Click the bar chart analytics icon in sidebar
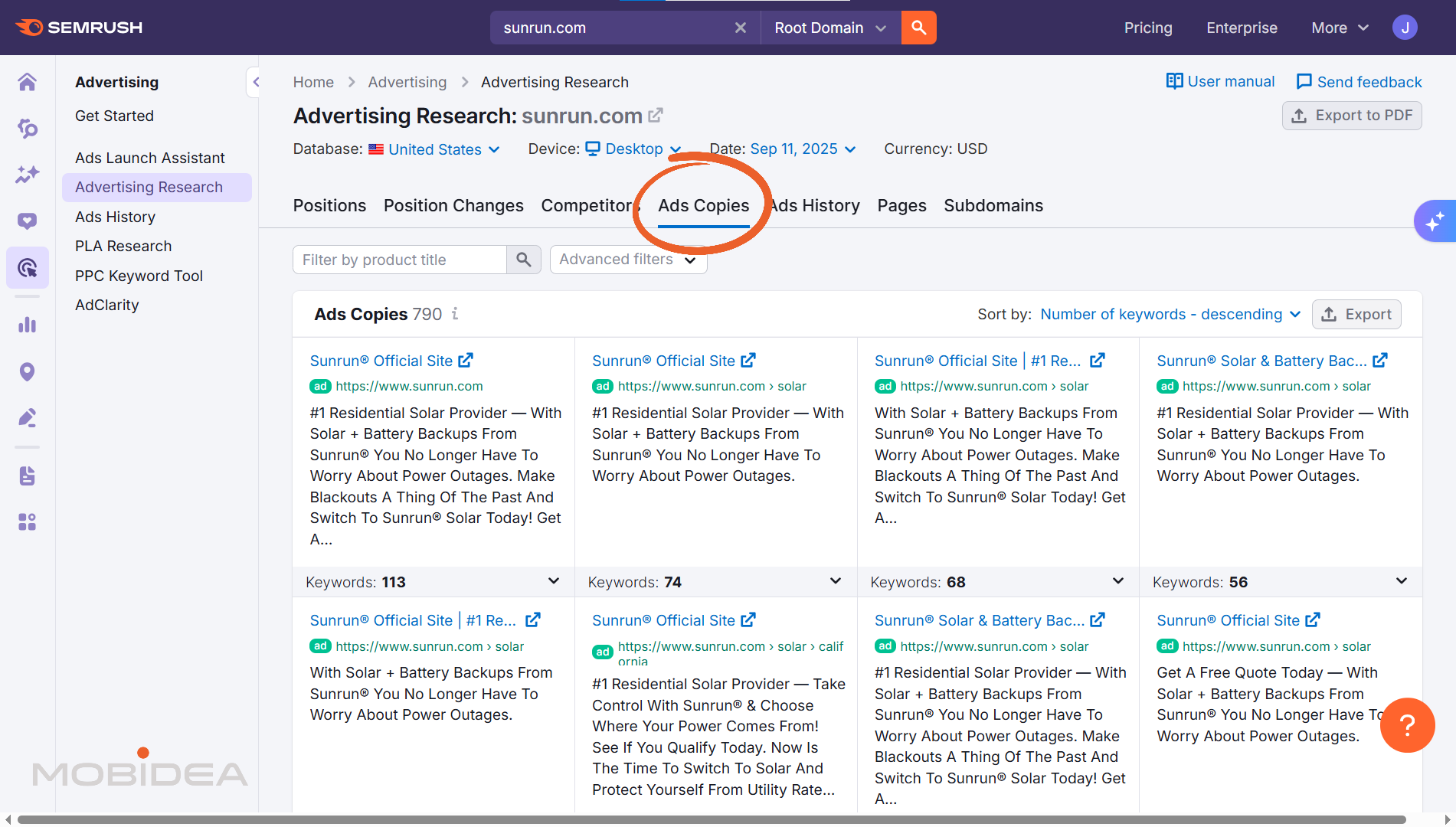The image size is (1456, 827). [x=28, y=325]
